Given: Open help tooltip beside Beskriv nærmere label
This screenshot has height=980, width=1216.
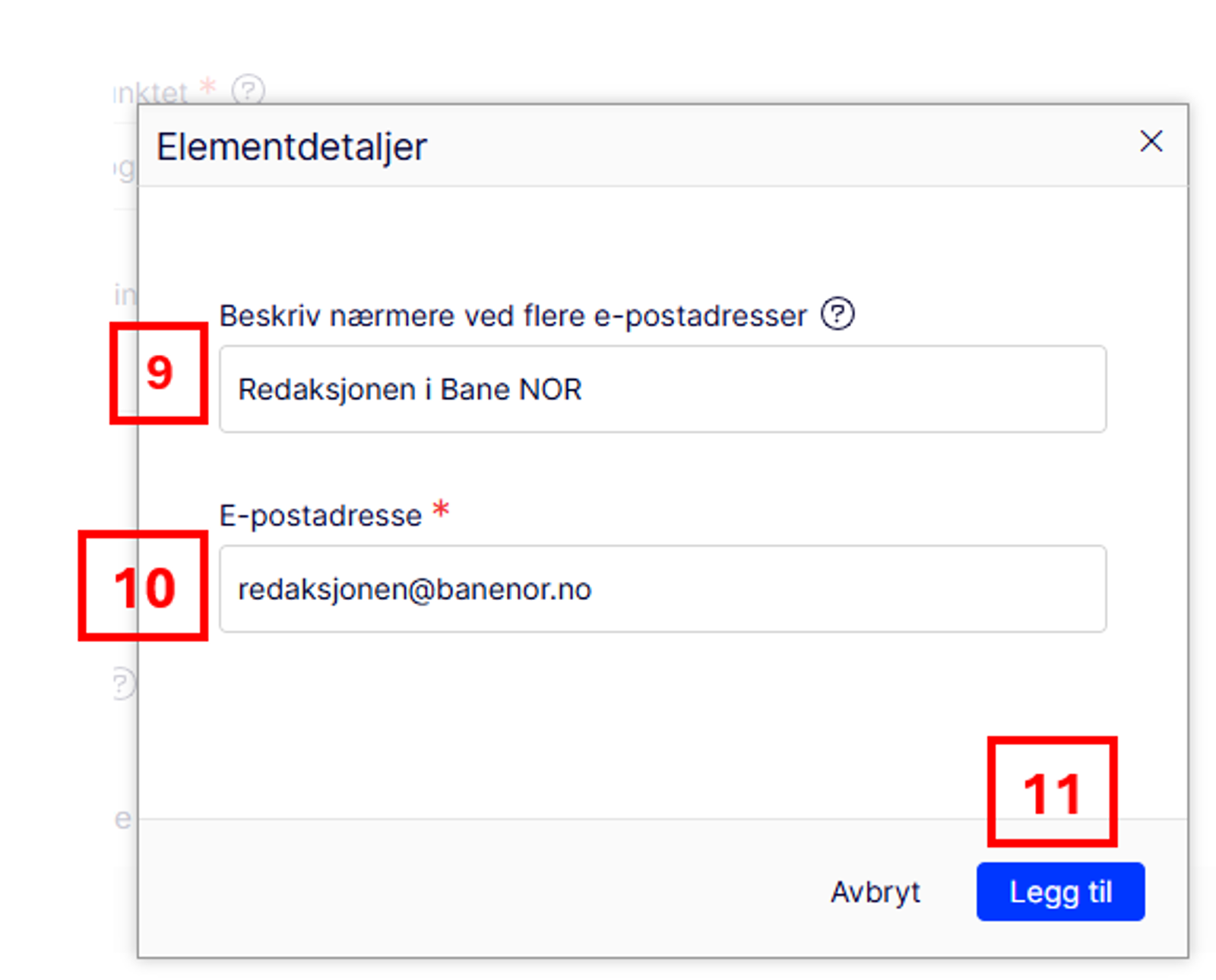Looking at the screenshot, I should 838,314.
